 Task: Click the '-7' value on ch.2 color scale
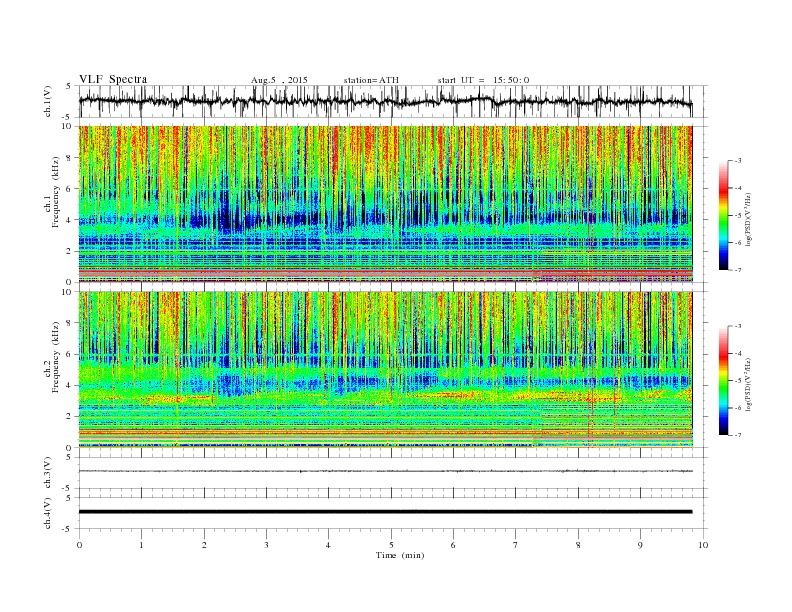[x=738, y=435]
